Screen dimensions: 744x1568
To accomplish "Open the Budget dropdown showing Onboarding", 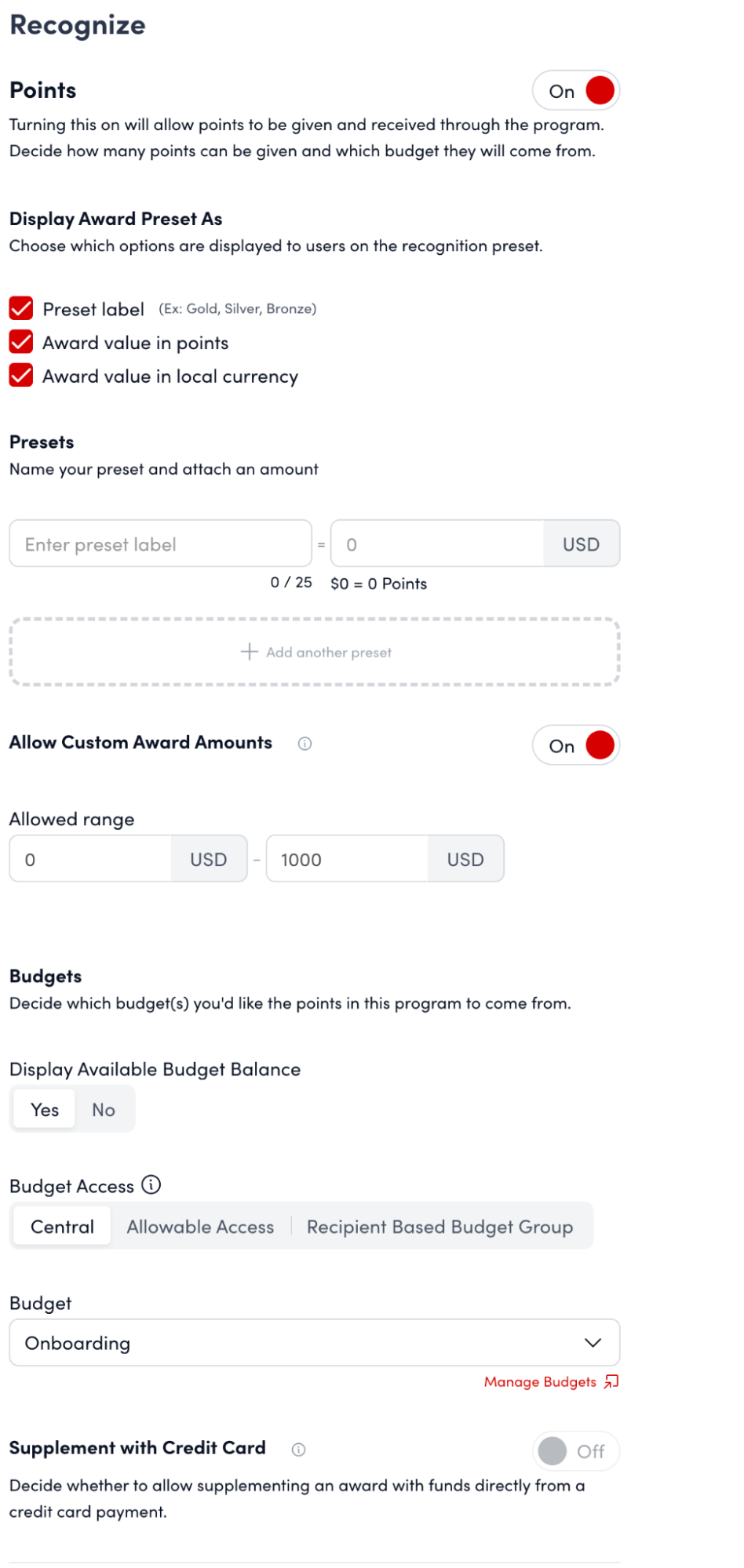I will 314,1343.
